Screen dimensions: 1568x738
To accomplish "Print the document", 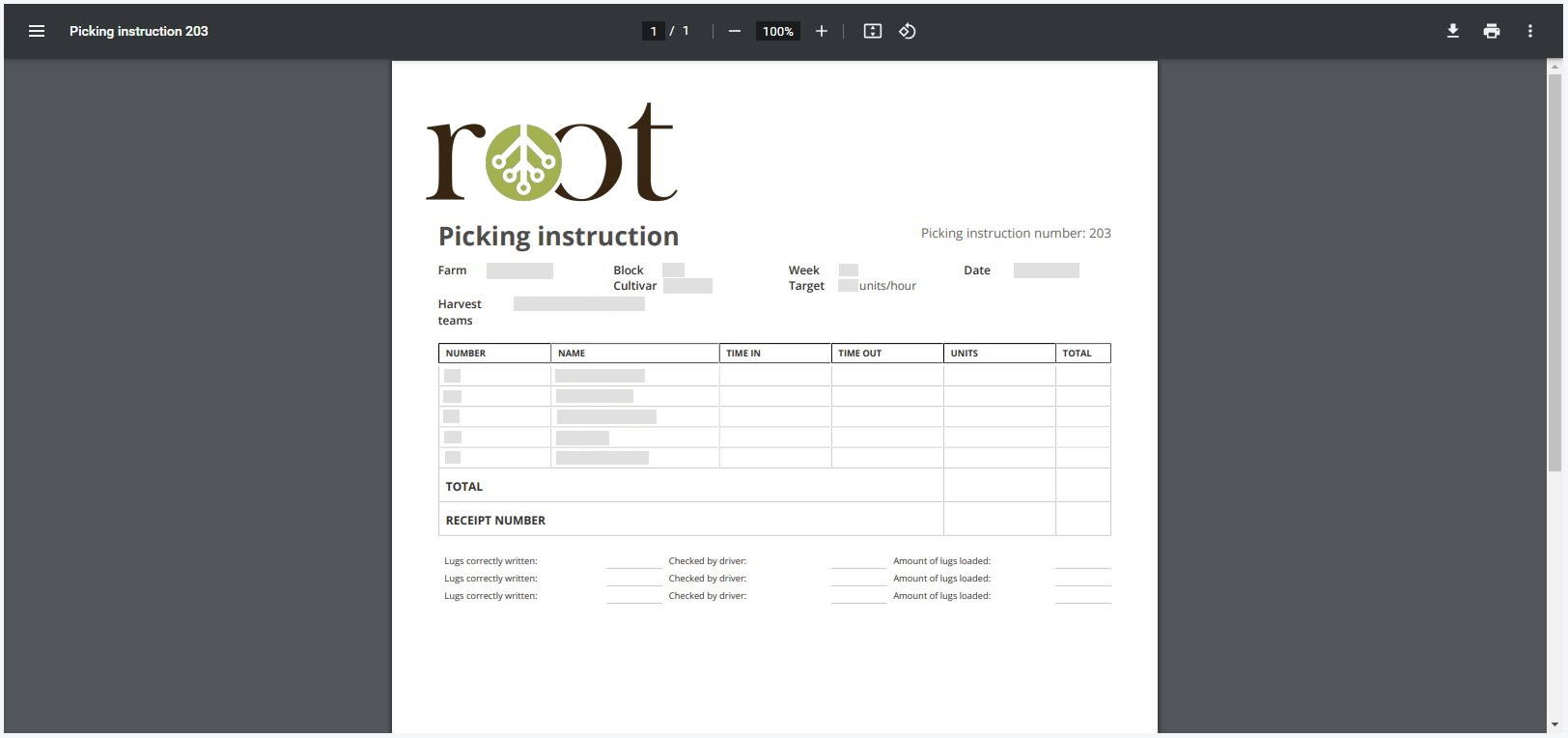I will [1492, 31].
